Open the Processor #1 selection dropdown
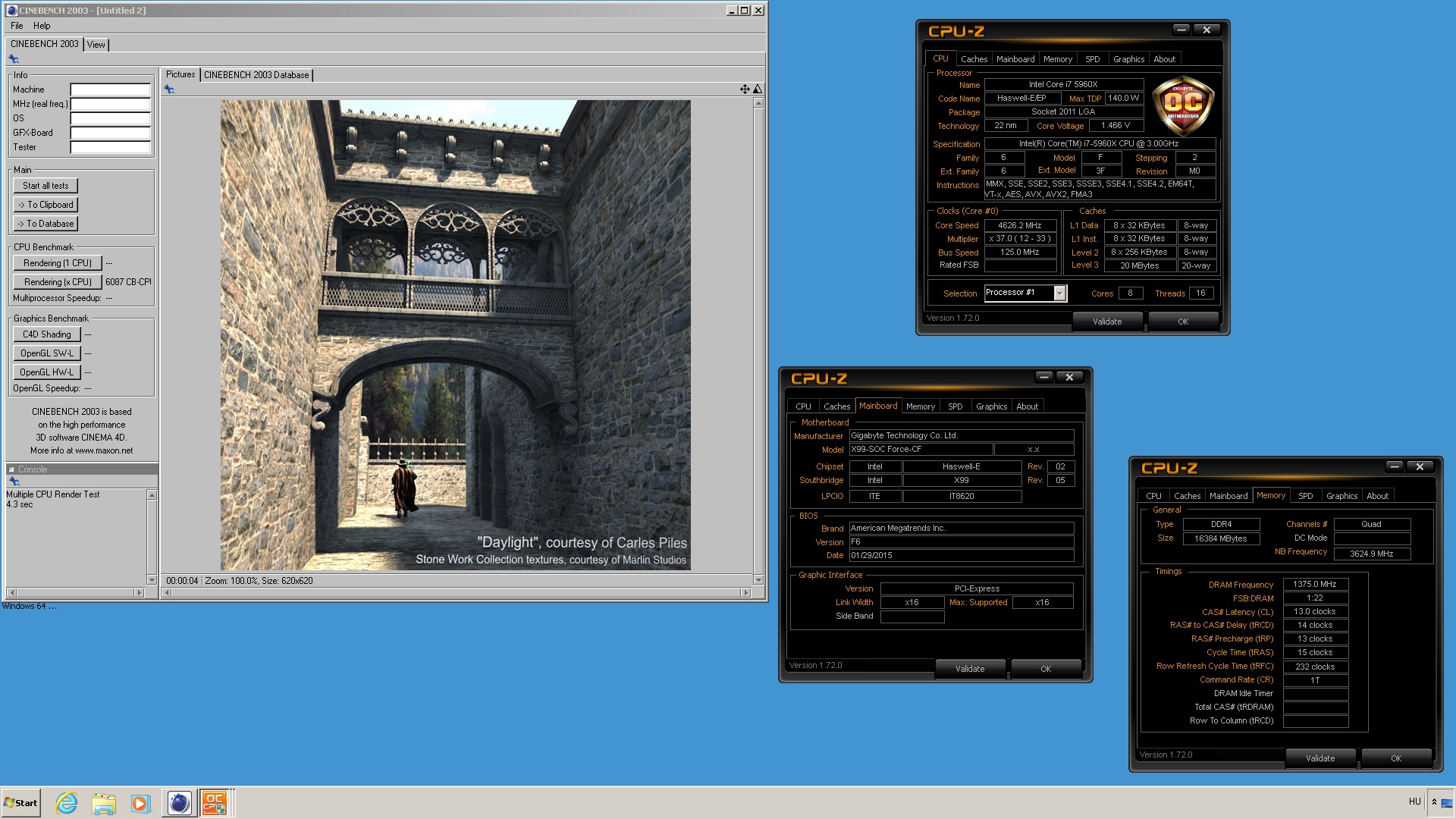Viewport: 1456px width, 819px height. 1059,293
